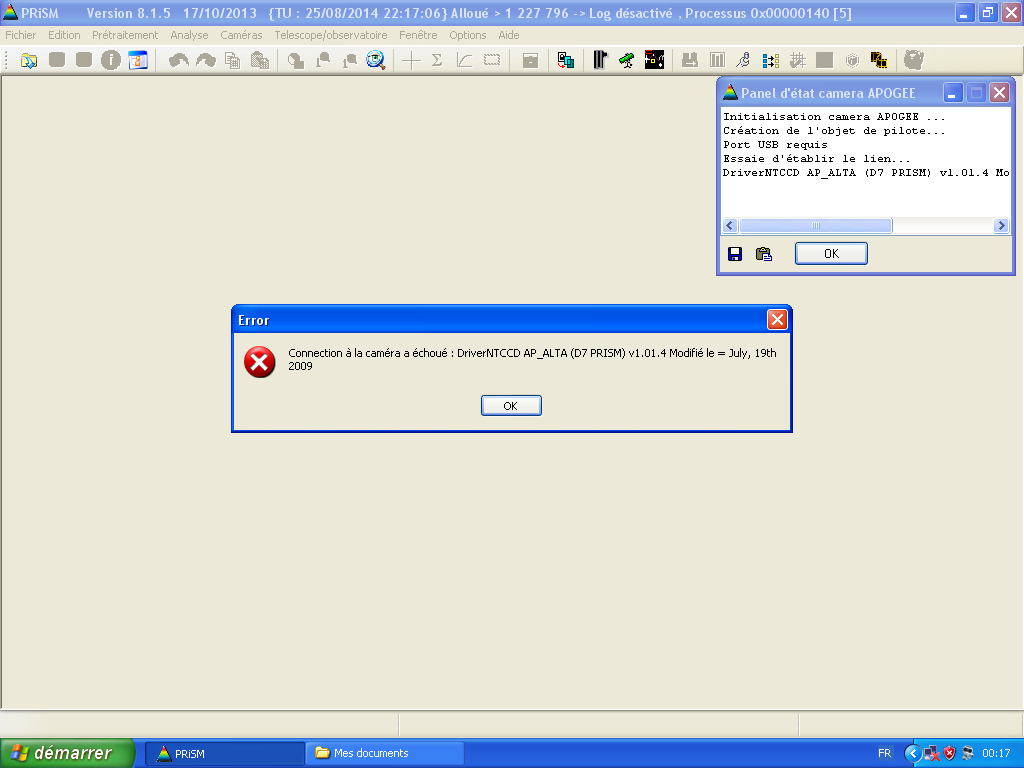Image resolution: width=1024 pixels, height=768 pixels.
Task: Click the linked computers toolbar icon
Action: click(566, 60)
